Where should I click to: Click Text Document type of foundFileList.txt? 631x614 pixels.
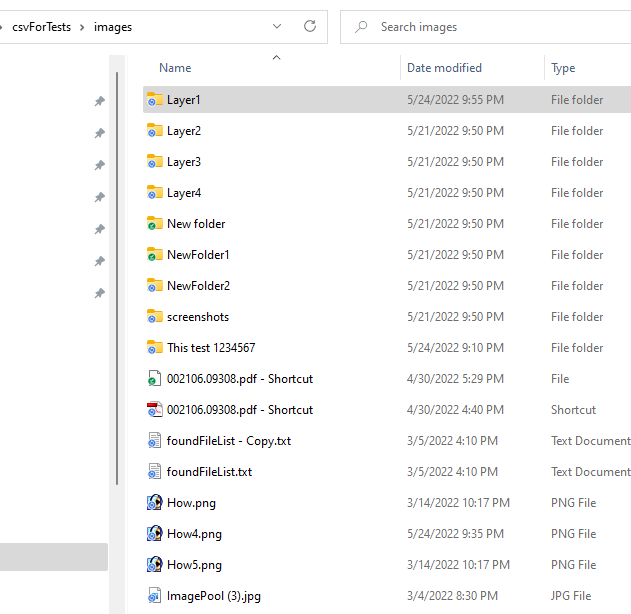590,472
